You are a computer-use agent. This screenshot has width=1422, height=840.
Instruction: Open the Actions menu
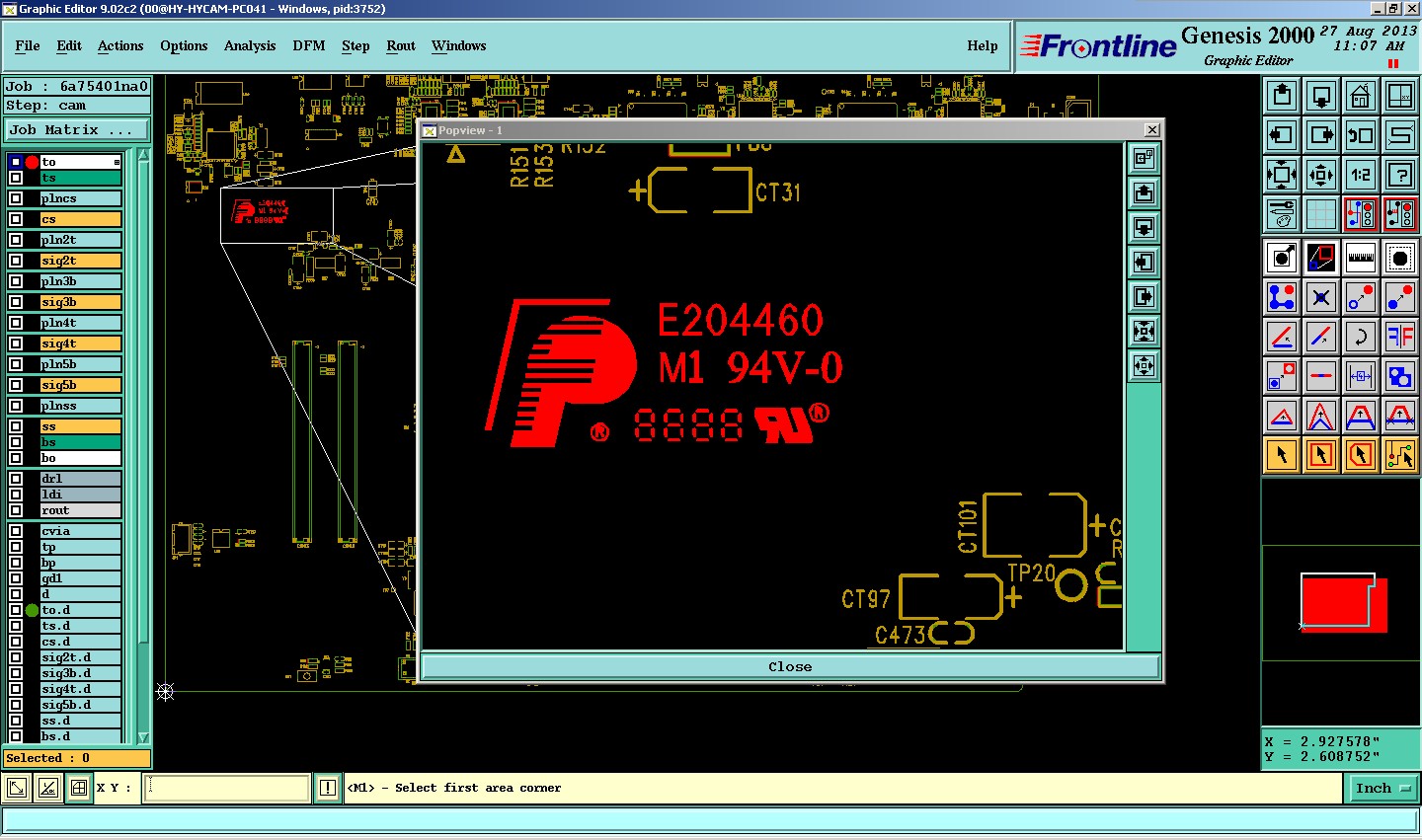point(120,45)
